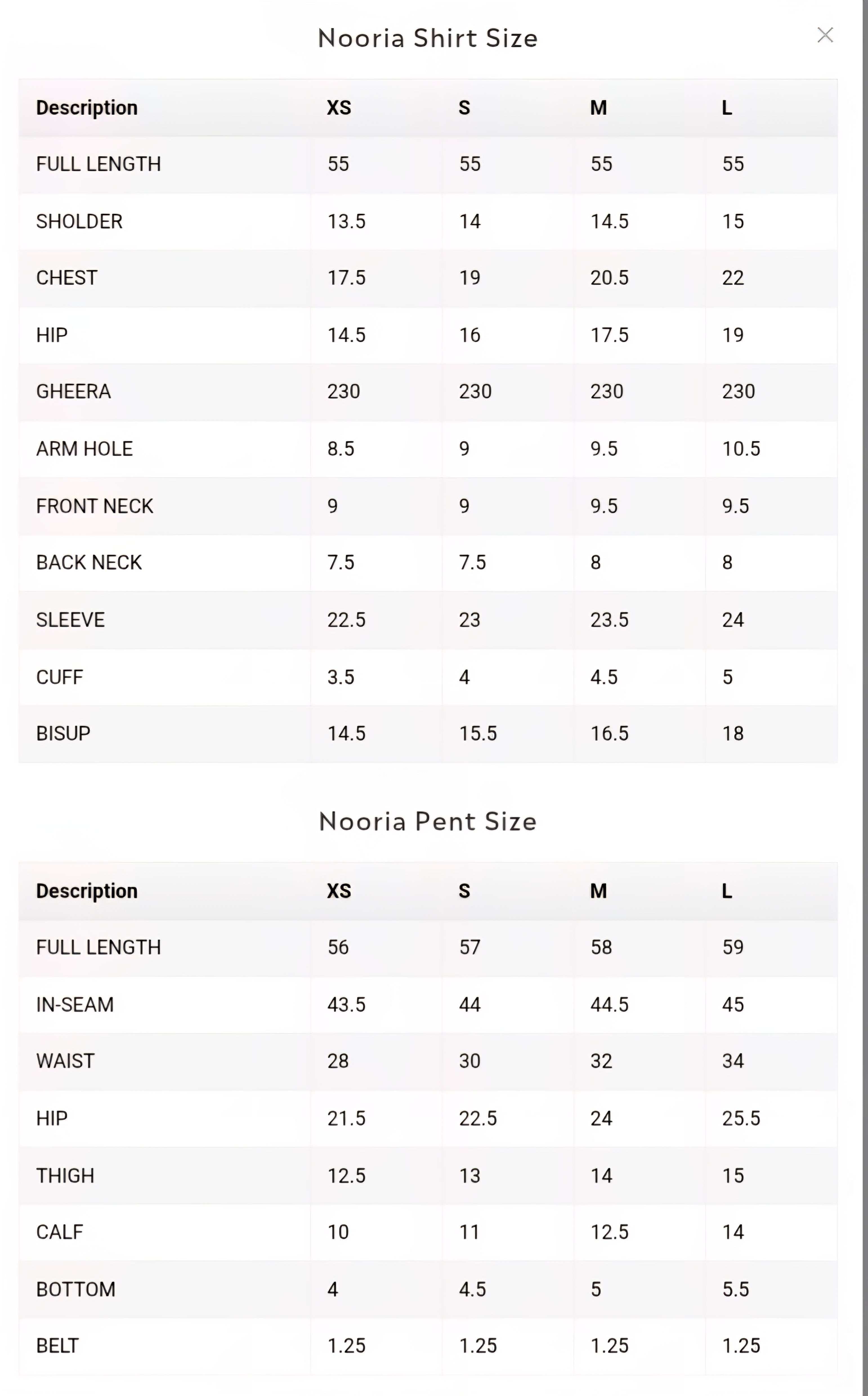Click the CALF row label
The image size is (868, 1396).
click(x=60, y=1232)
